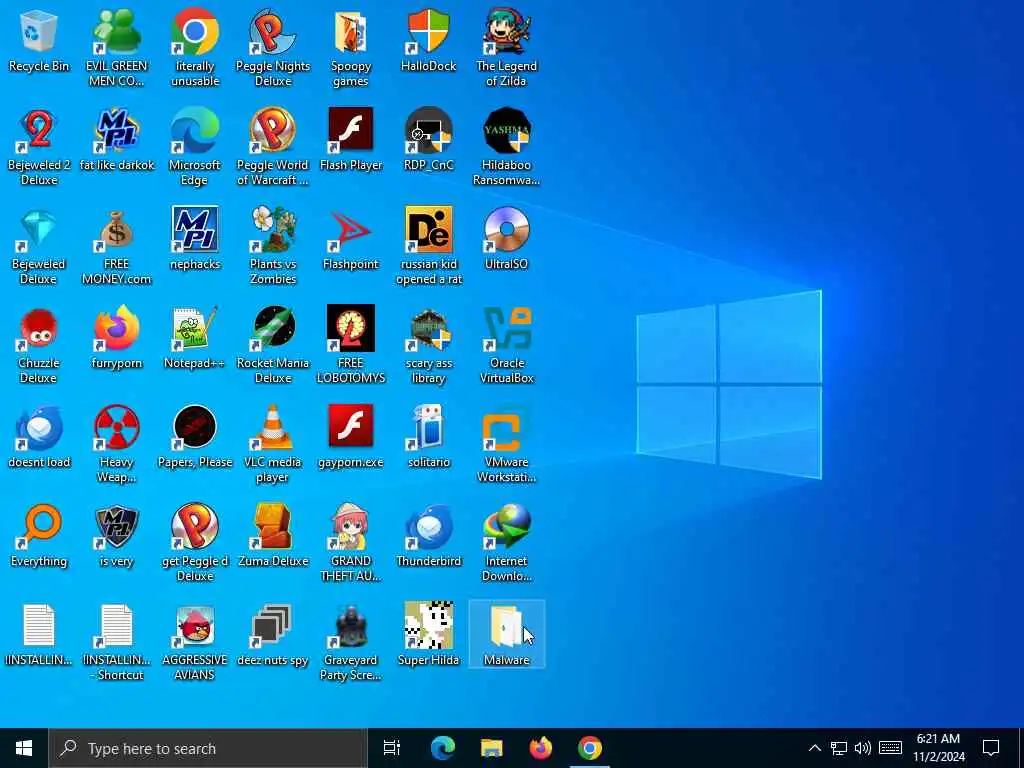
Task: Select the Graveyard Party Scre... icon
Action: coord(351,643)
